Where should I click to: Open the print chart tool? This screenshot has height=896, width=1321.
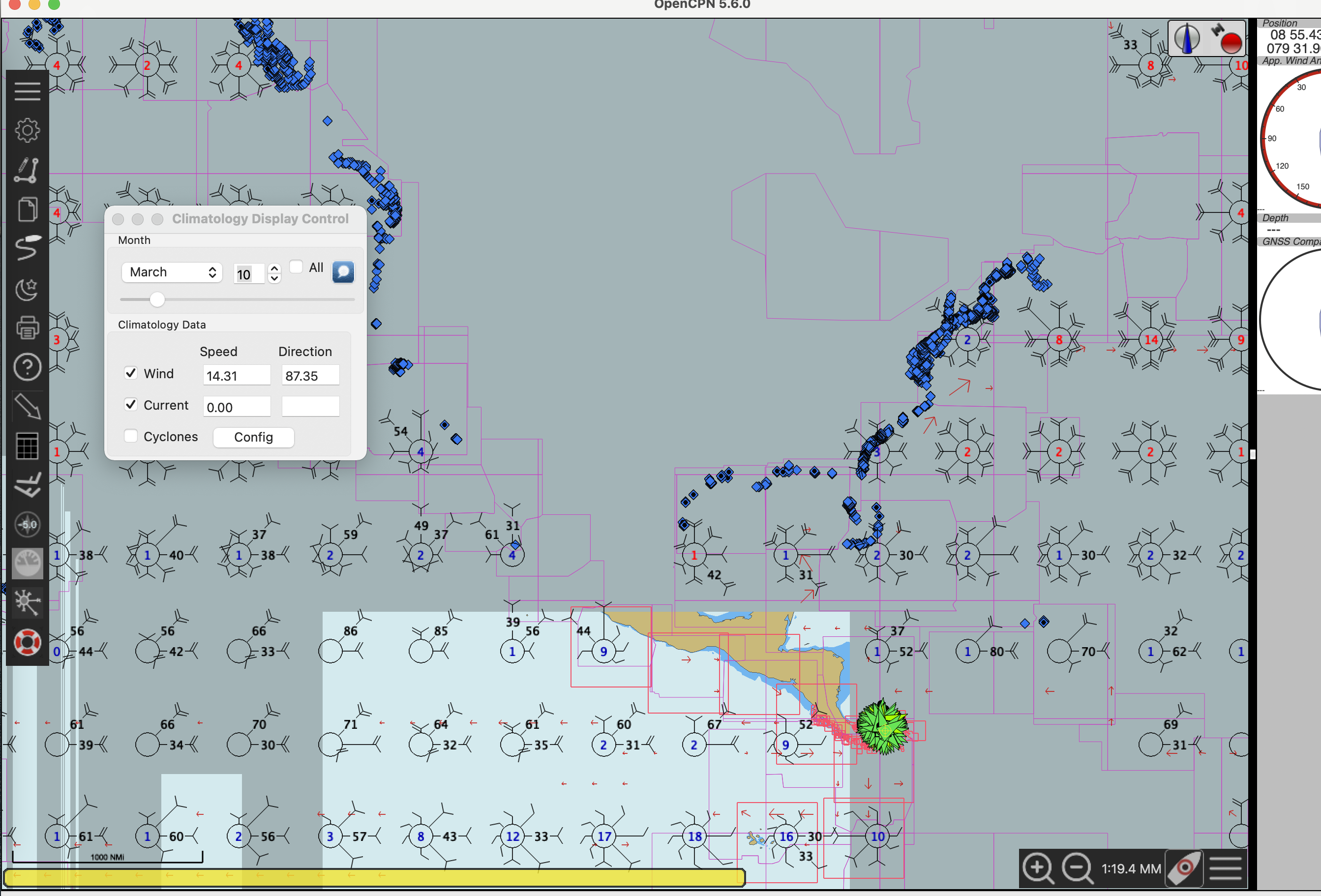[27, 327]
